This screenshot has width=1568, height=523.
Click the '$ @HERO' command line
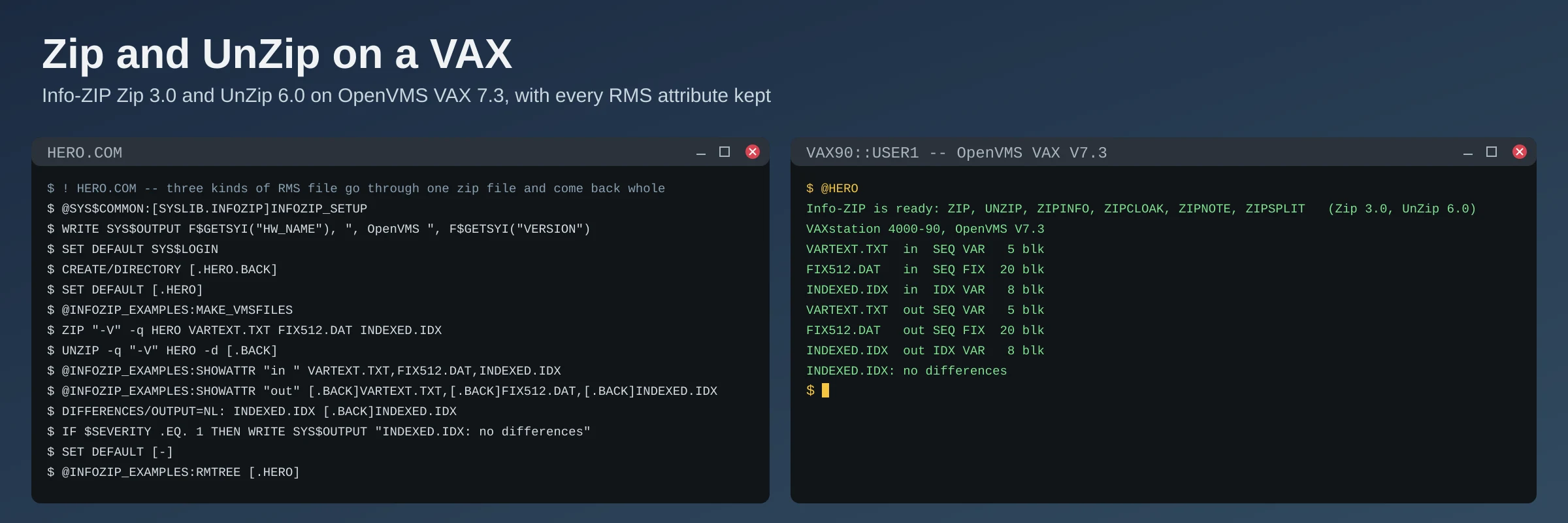point(832,188)
